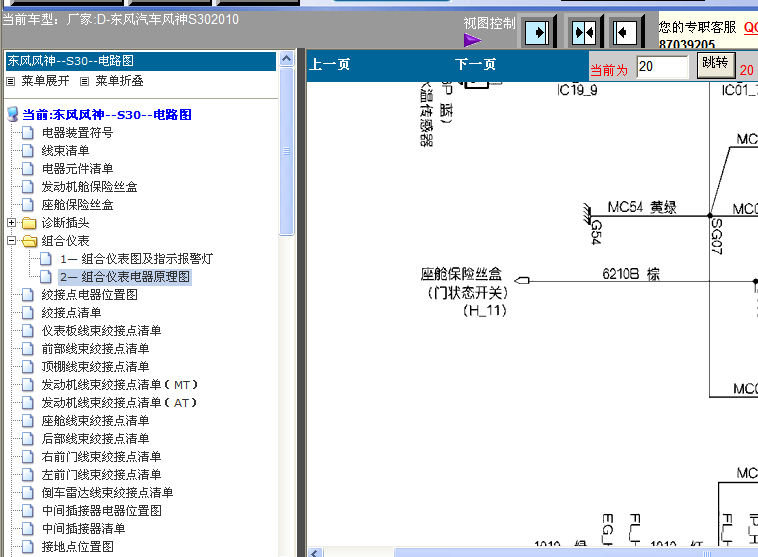Select root node 当前:东风风神--S30--电路图
Screen dimensions: 758x557
[x=107, y=115]
